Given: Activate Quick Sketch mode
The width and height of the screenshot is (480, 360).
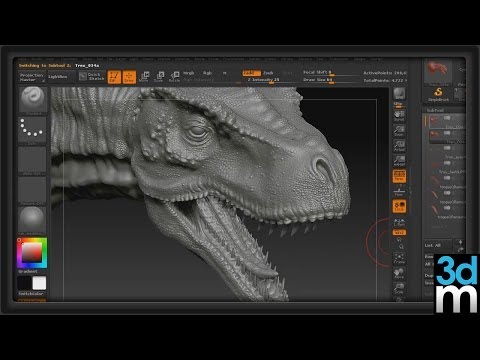Looking at the screenshot, I should pyautogui.click(x=92, y=77).
